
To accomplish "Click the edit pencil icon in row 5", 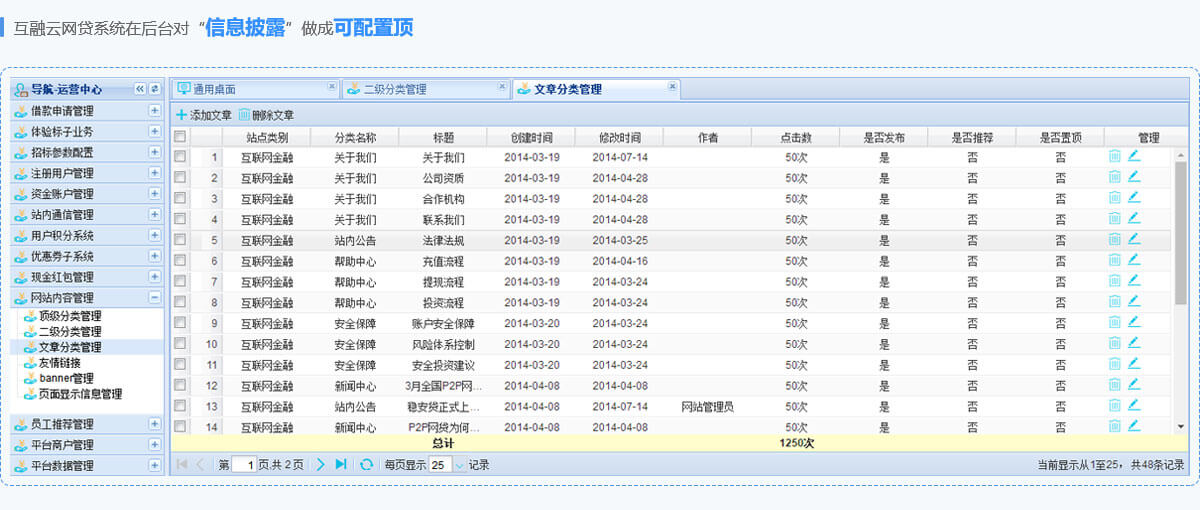I will (x=1134, y=239).
